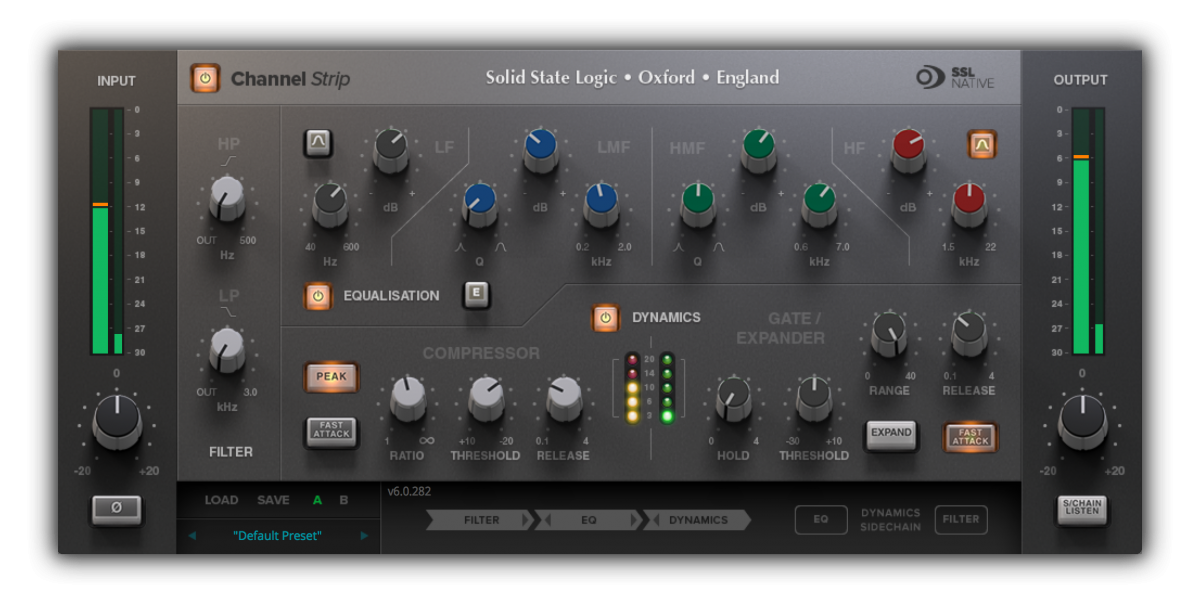The image size is (1200, 604).
Task: Click the gate RELEASE knob
Action: point(969,335)
